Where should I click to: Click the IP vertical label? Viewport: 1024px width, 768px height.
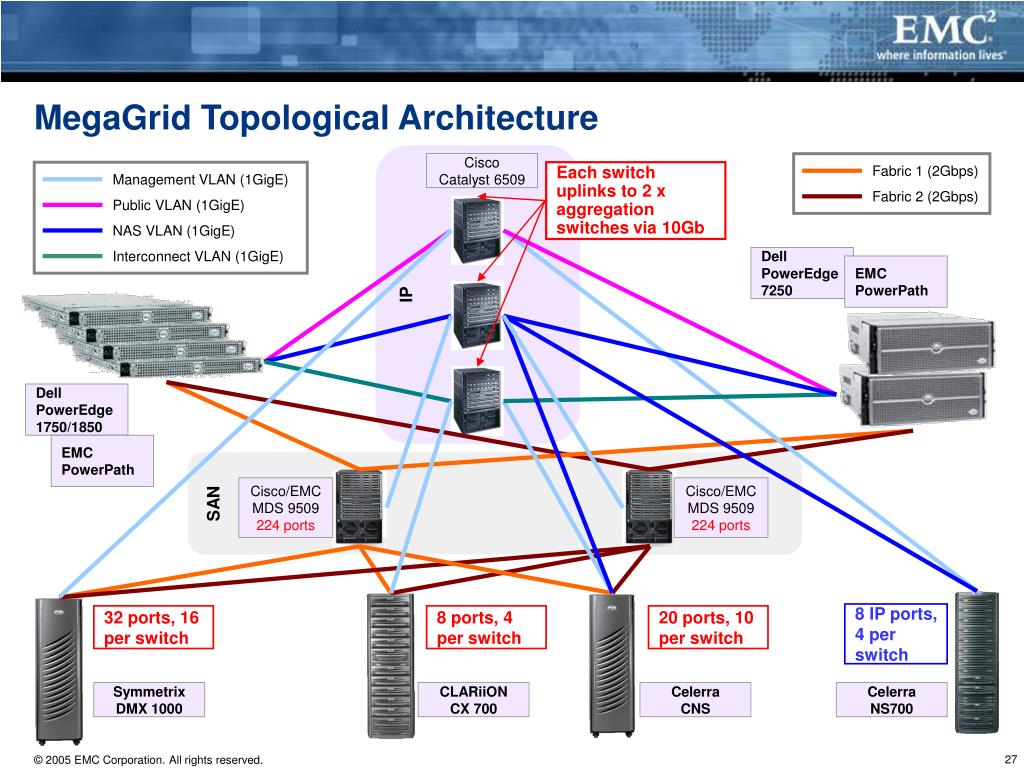point(406,295)
